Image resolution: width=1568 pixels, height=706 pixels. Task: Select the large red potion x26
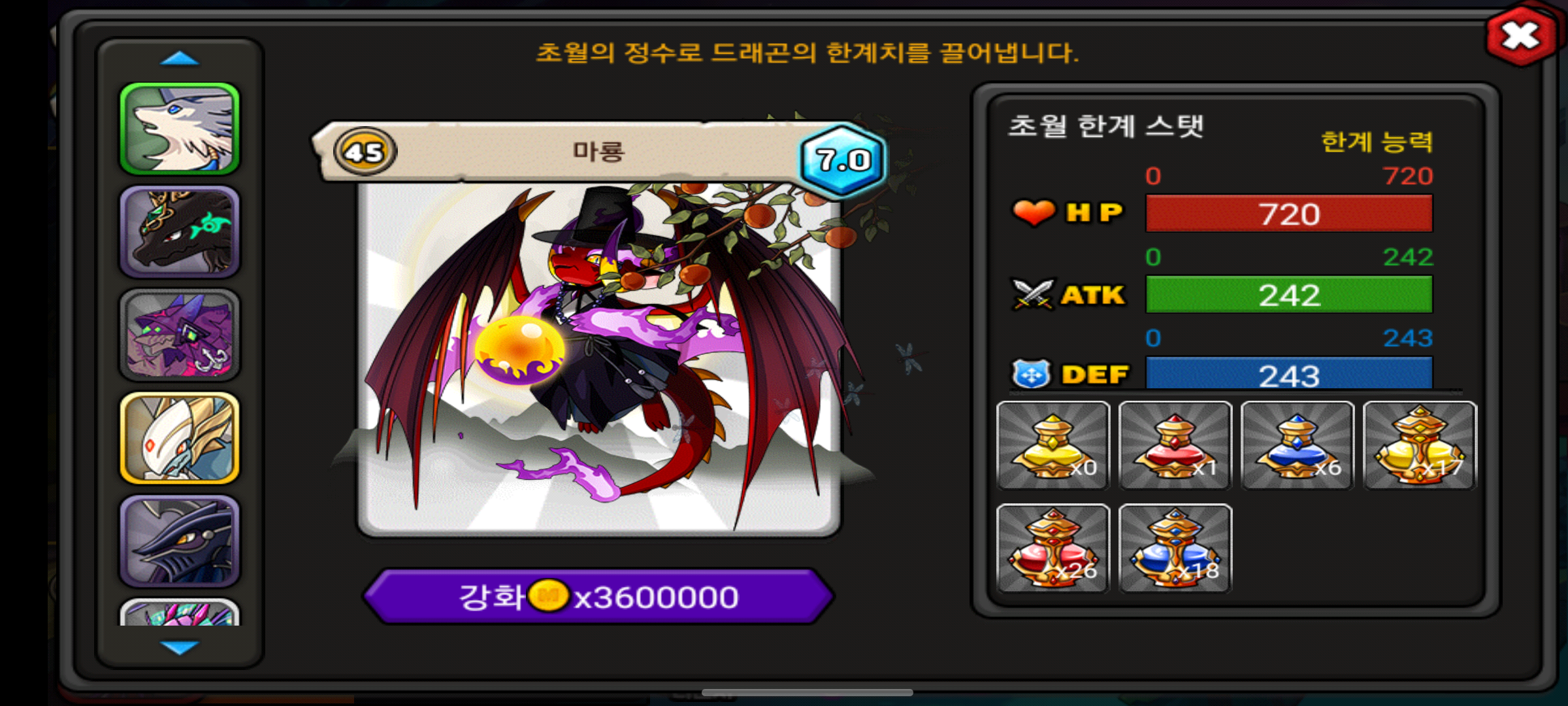(x=1053, y=548)
